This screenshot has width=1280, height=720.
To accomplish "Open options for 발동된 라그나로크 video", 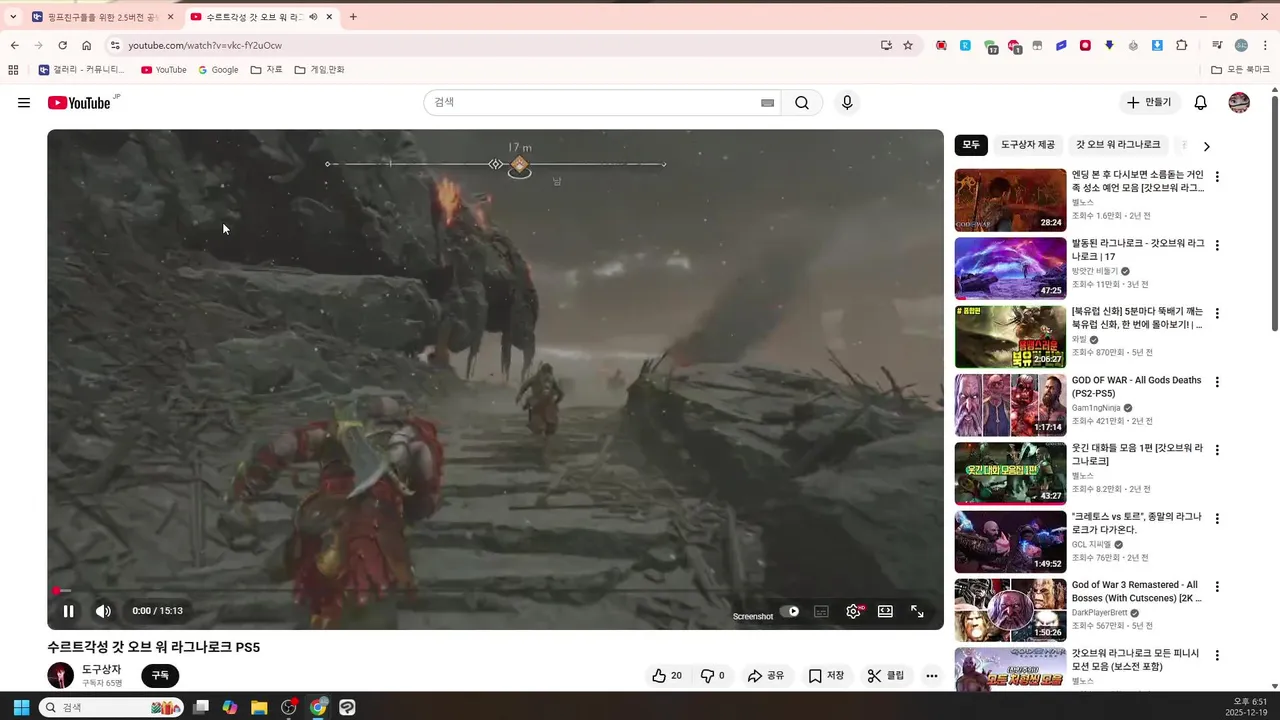I will click(x=1217, y=245).
